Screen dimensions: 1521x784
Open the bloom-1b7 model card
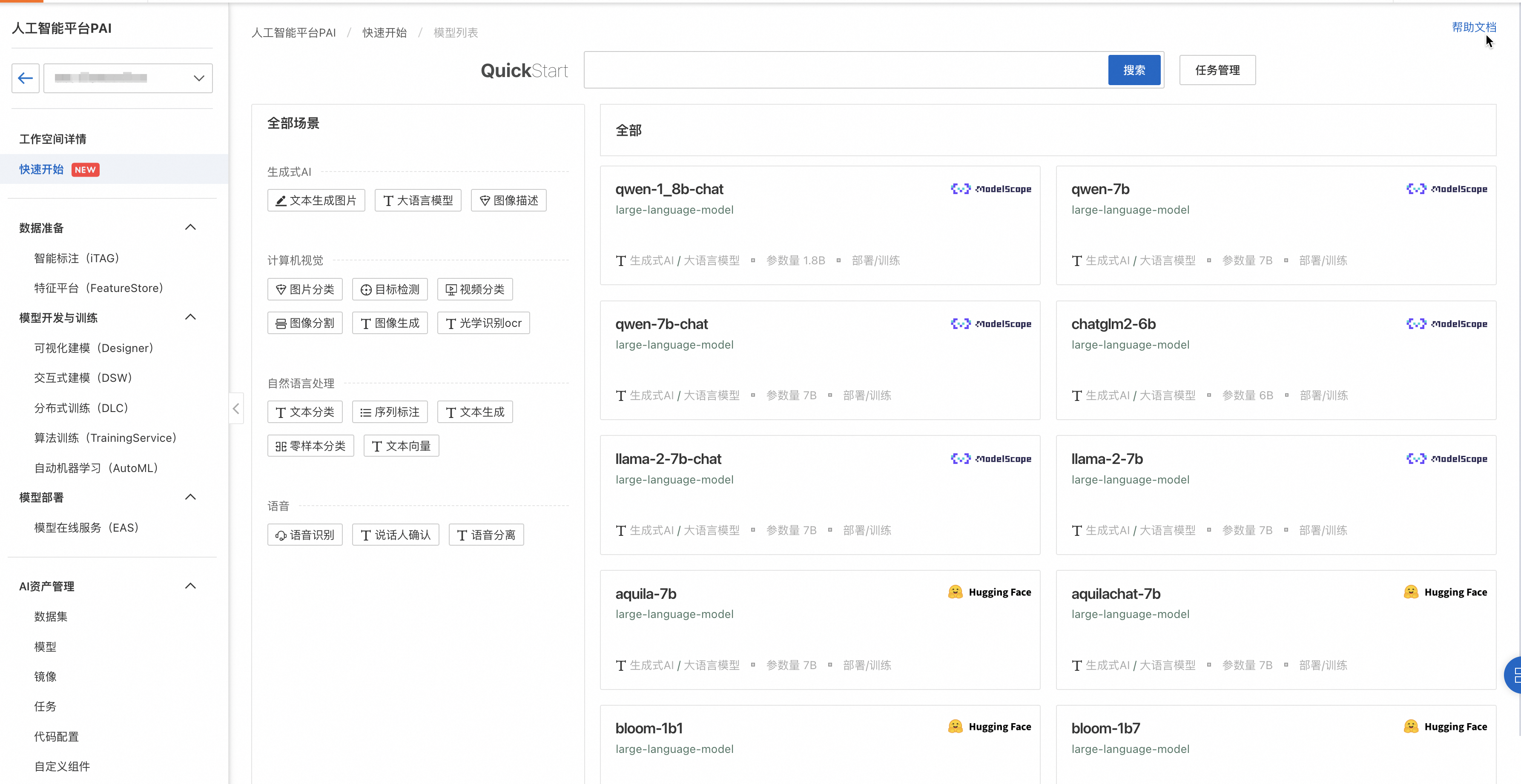click(1276, 745)
